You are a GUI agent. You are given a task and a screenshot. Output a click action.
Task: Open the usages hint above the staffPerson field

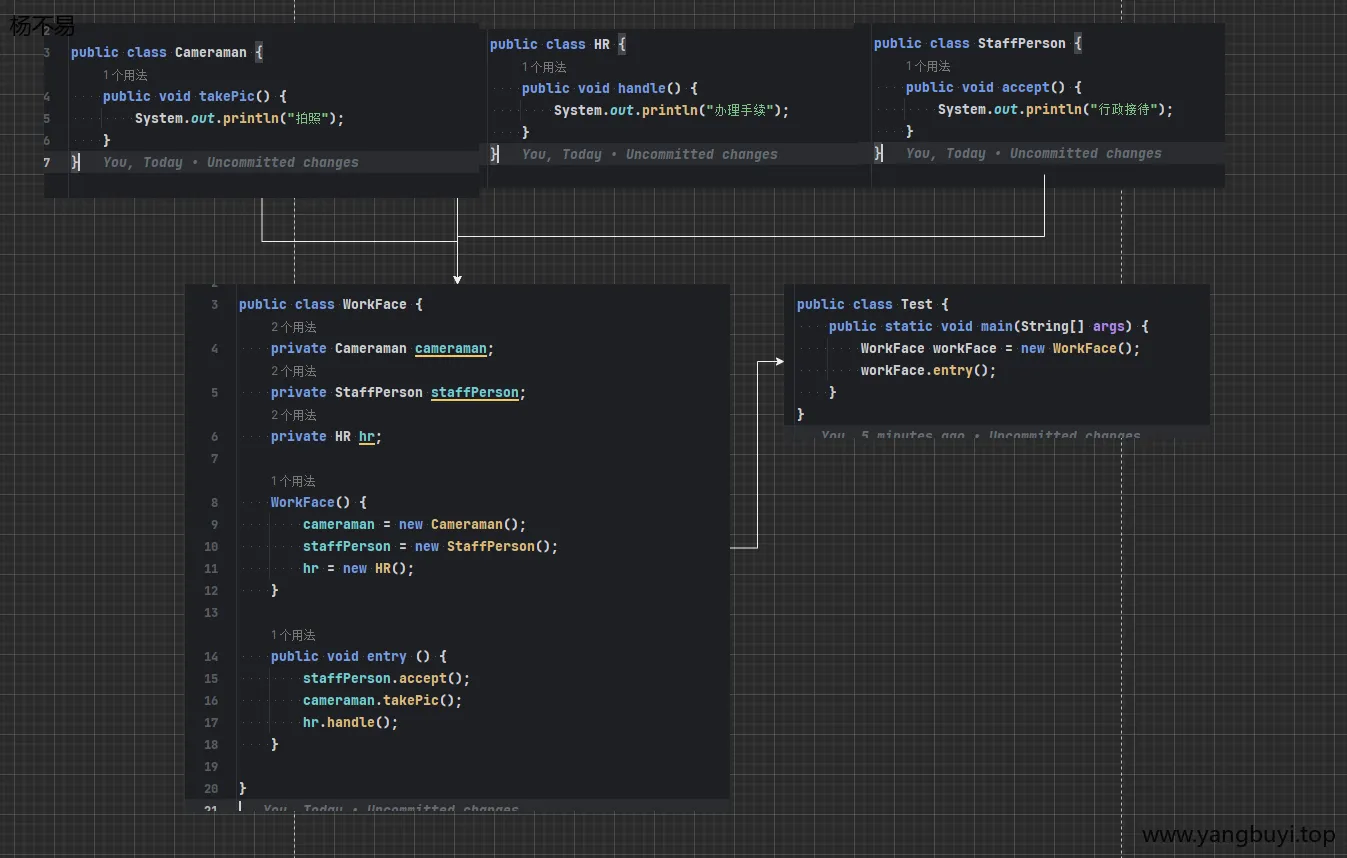(293, 371)
